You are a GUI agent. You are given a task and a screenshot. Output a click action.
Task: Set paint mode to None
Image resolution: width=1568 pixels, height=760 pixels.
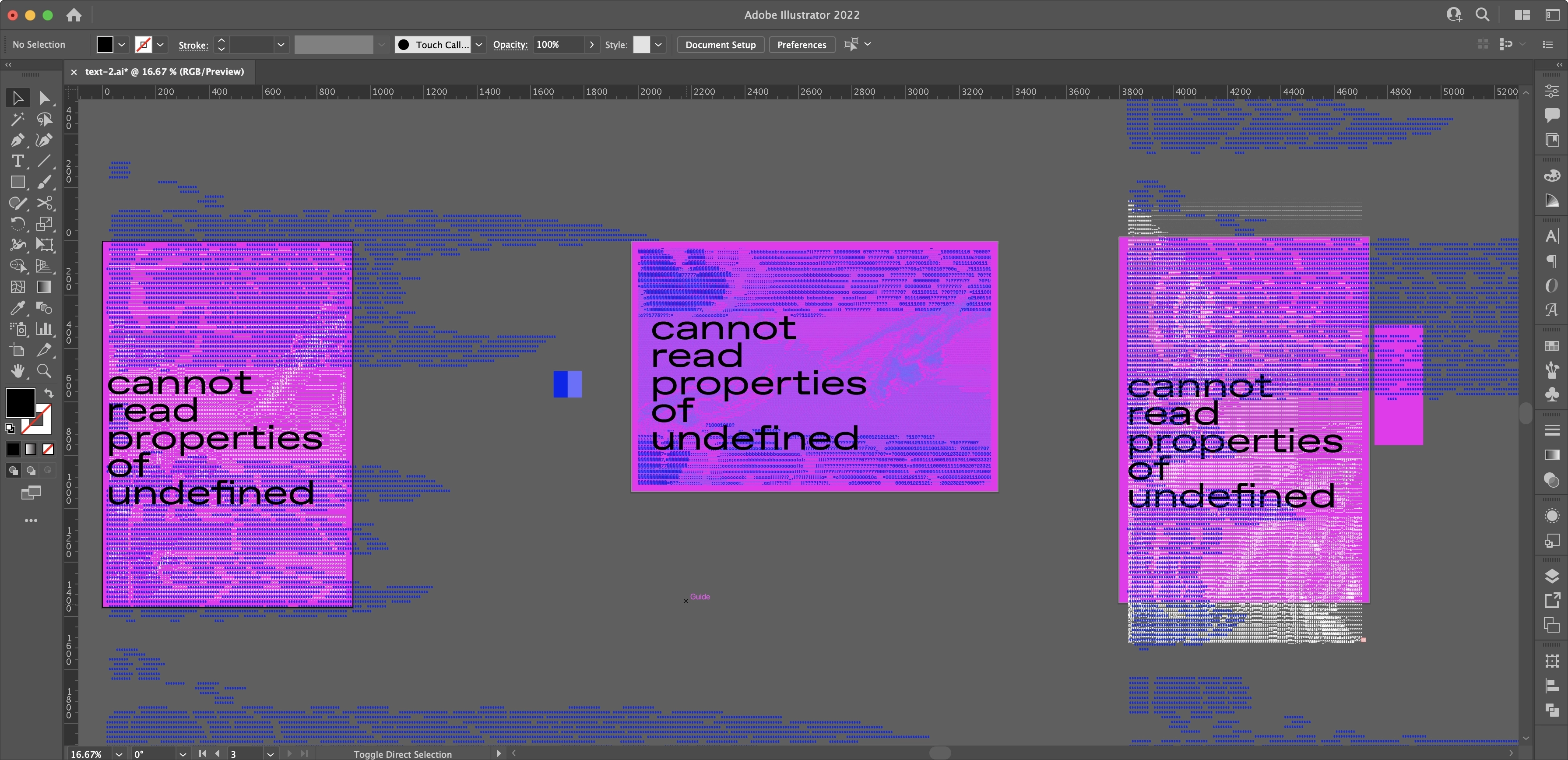[48, 450]
